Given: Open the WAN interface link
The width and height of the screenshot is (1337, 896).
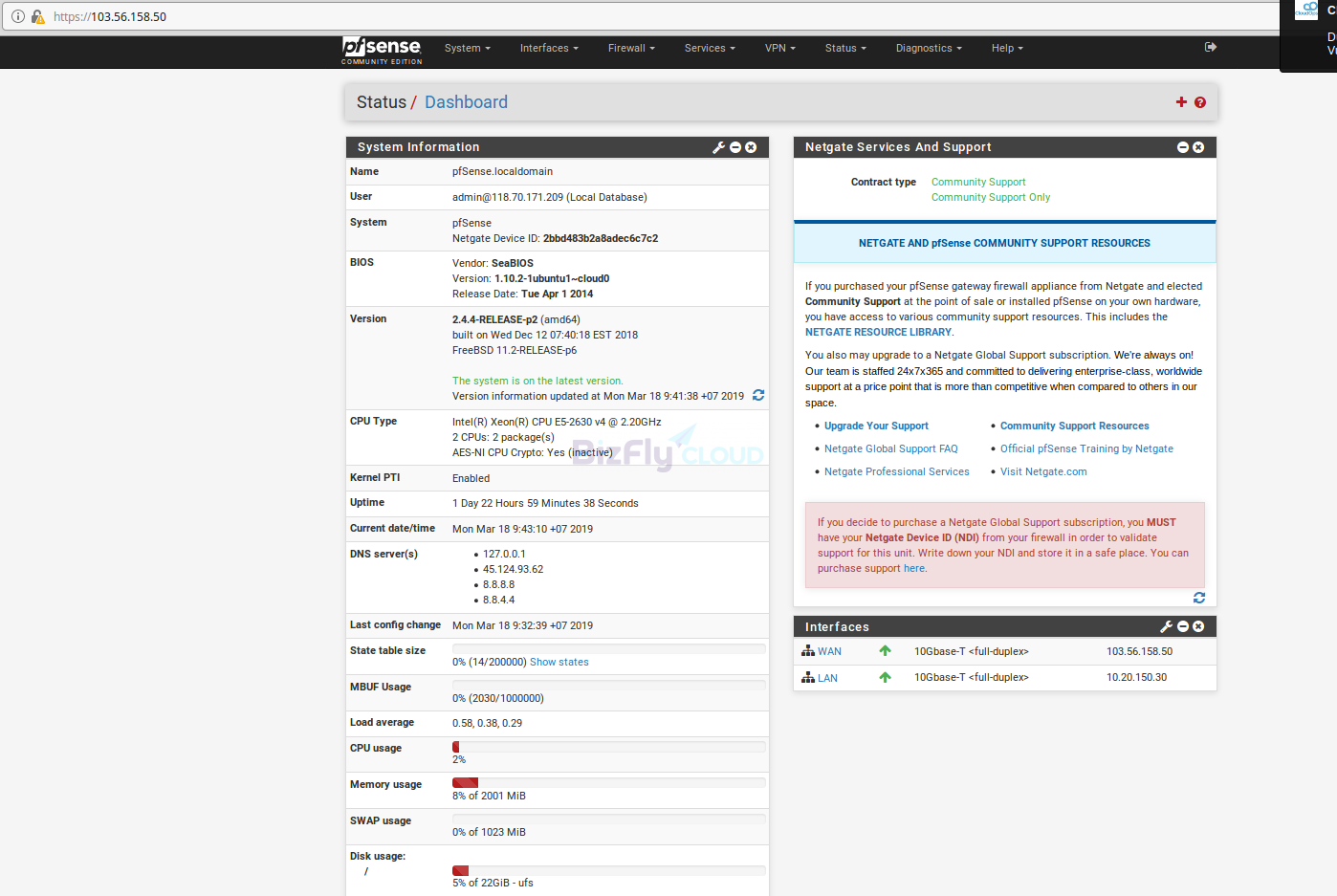Looking at the screenshot, I should (x=829, y=651).
